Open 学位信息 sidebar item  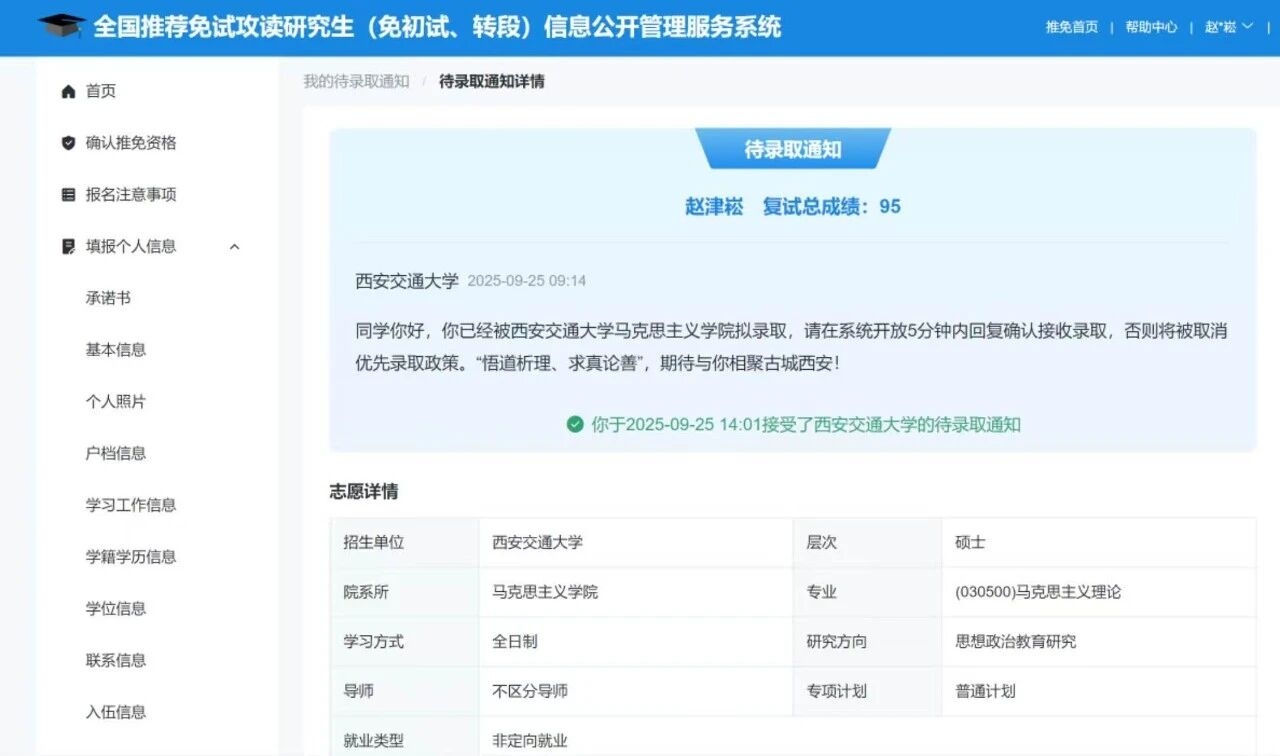click(x=116, y=608)
